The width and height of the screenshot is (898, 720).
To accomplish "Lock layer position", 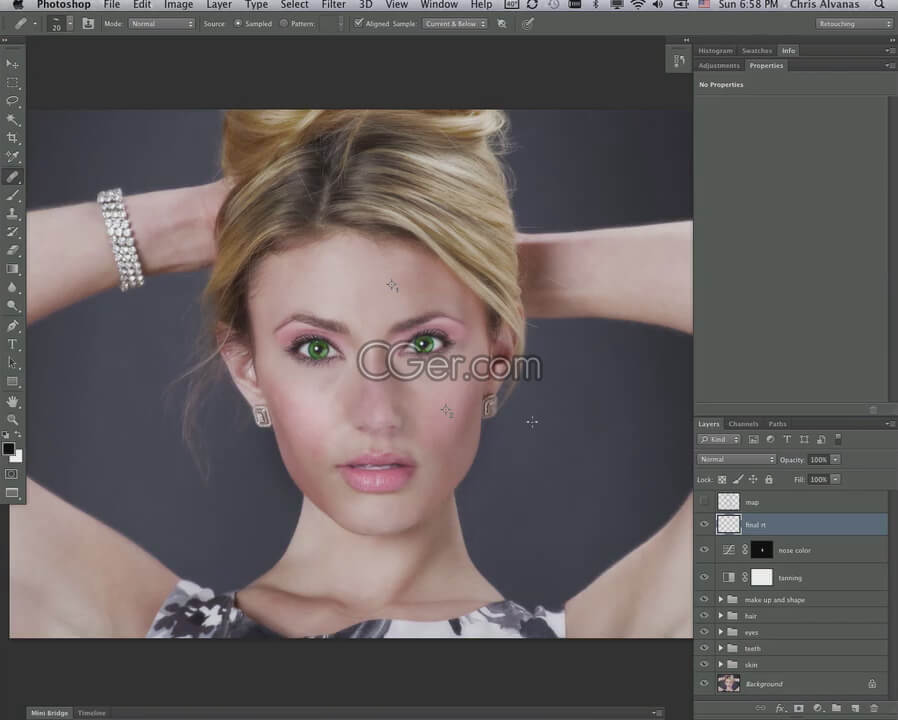I will [753, 479].
